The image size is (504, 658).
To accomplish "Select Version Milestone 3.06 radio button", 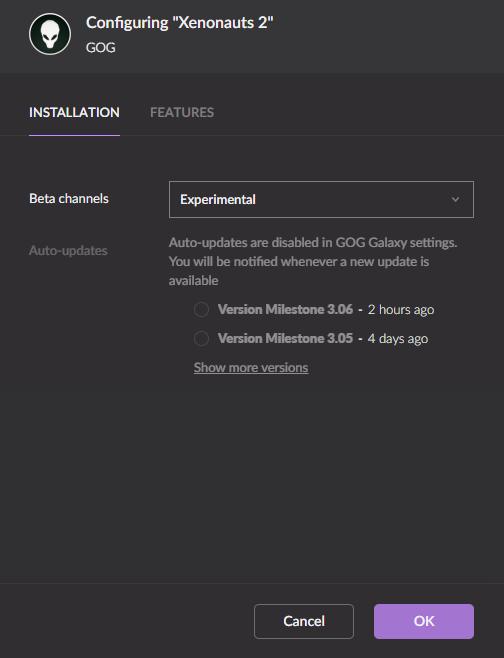I will tap(201, 310).
